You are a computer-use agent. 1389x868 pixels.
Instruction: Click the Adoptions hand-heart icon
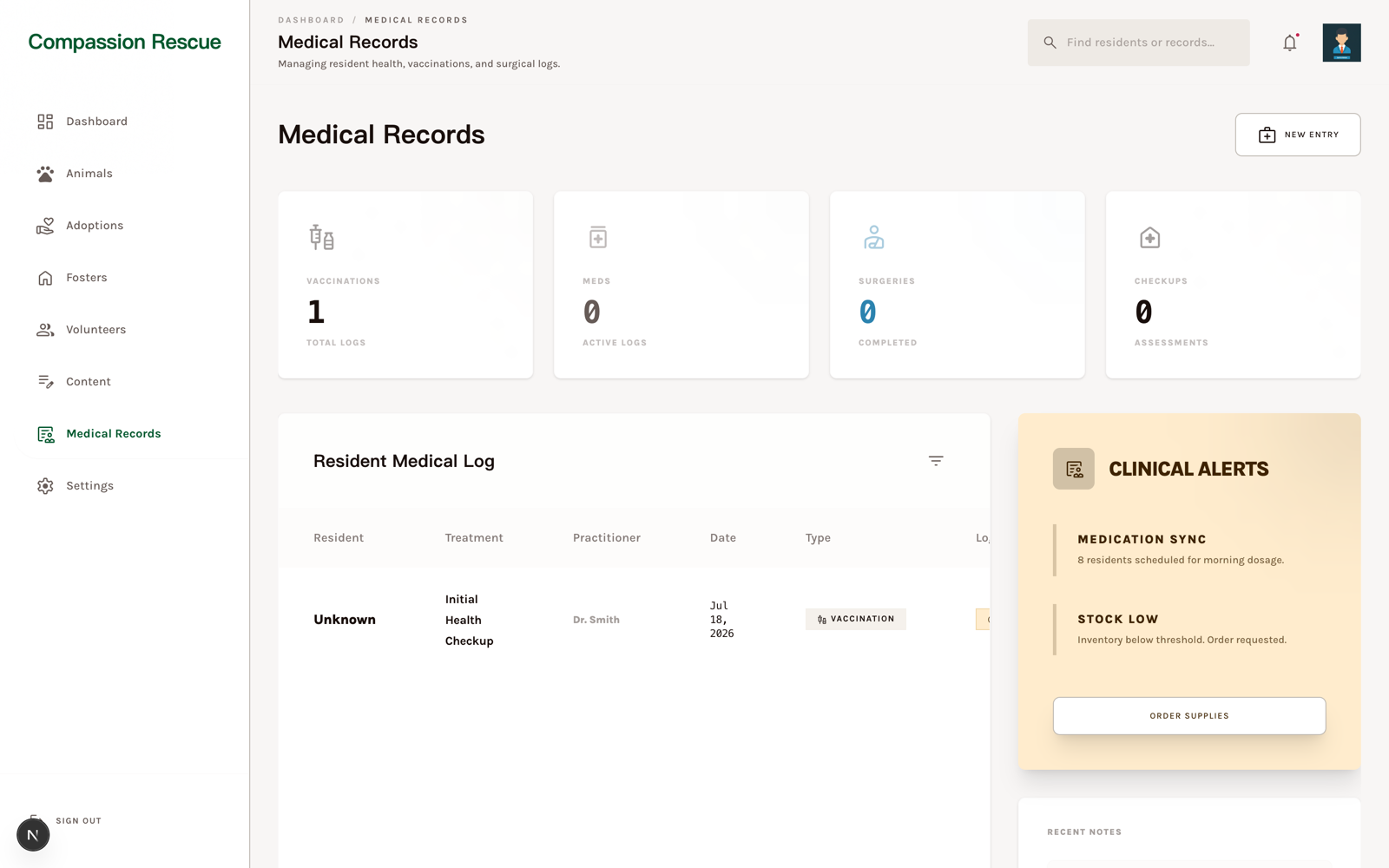(45, 226)
